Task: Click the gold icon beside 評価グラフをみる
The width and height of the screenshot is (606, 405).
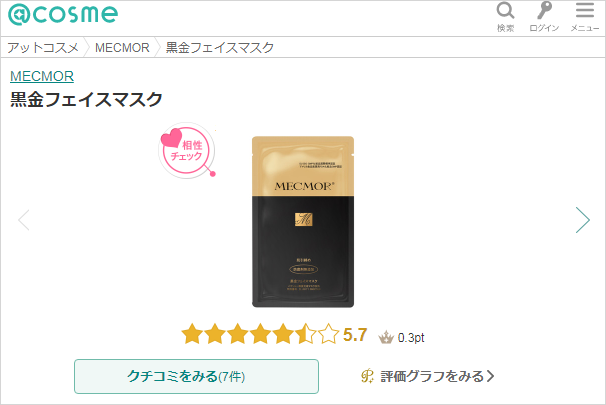Action: [x=368, y=376]
